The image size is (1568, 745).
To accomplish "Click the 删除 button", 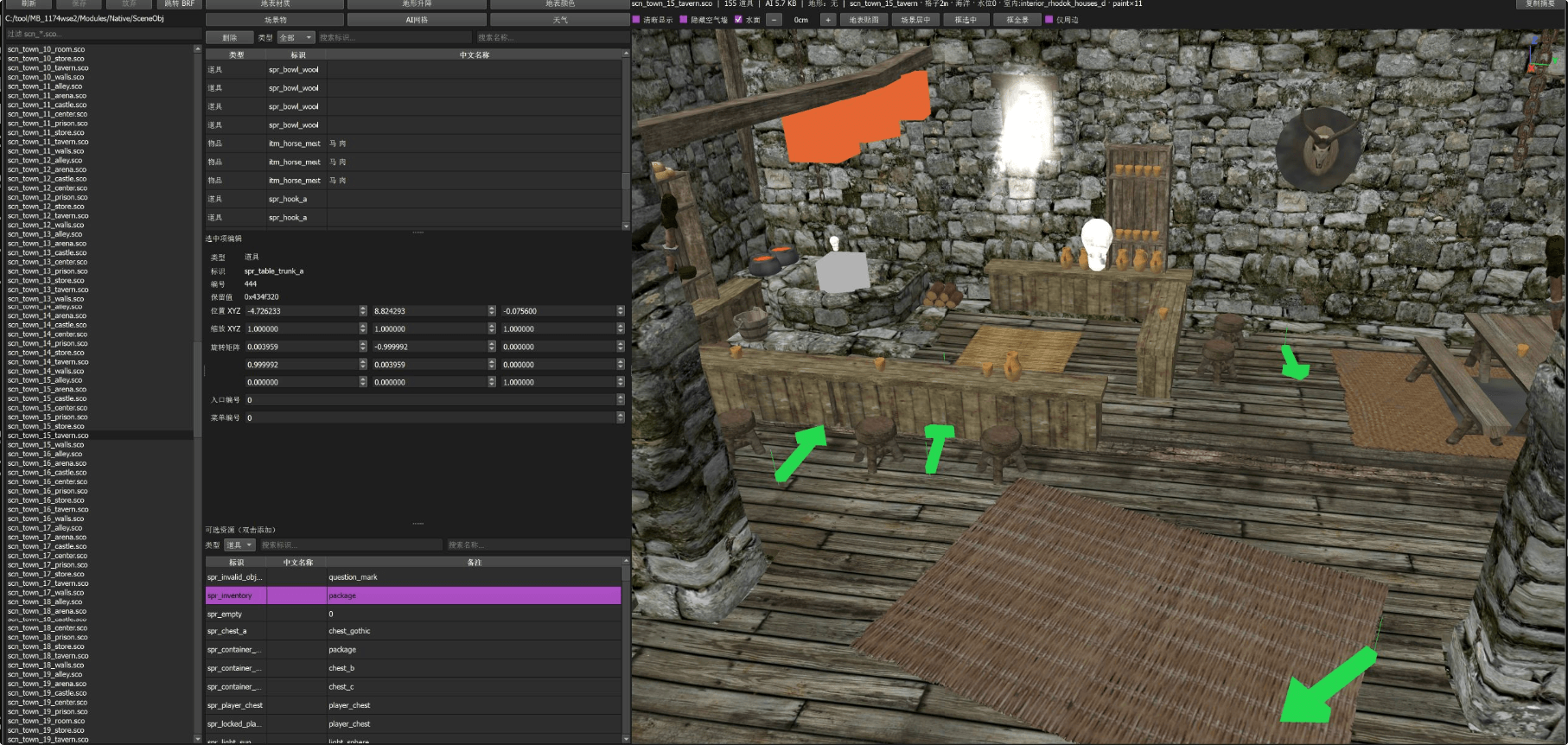I will [229, 37].
